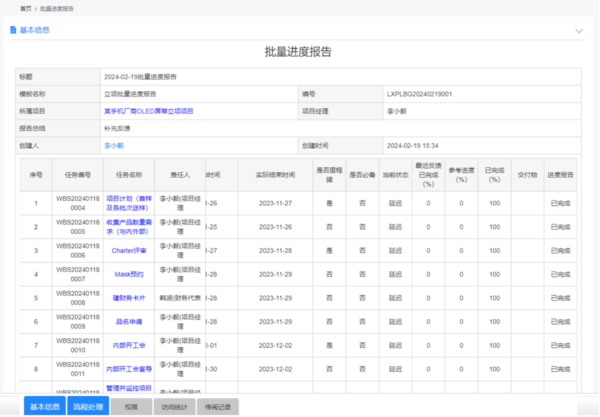Viewport: 600px width, 417px height.
Task: Open the 某手机厂商OLED屏幕立项项目 project link
Action: click(148, 111)
